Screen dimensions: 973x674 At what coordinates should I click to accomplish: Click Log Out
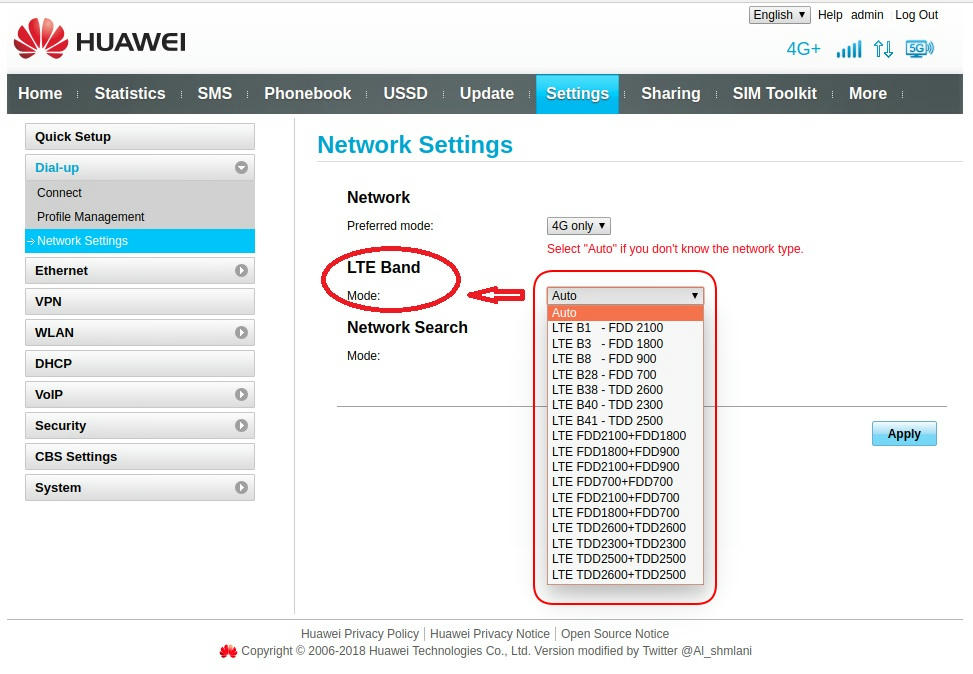(916, 15)
